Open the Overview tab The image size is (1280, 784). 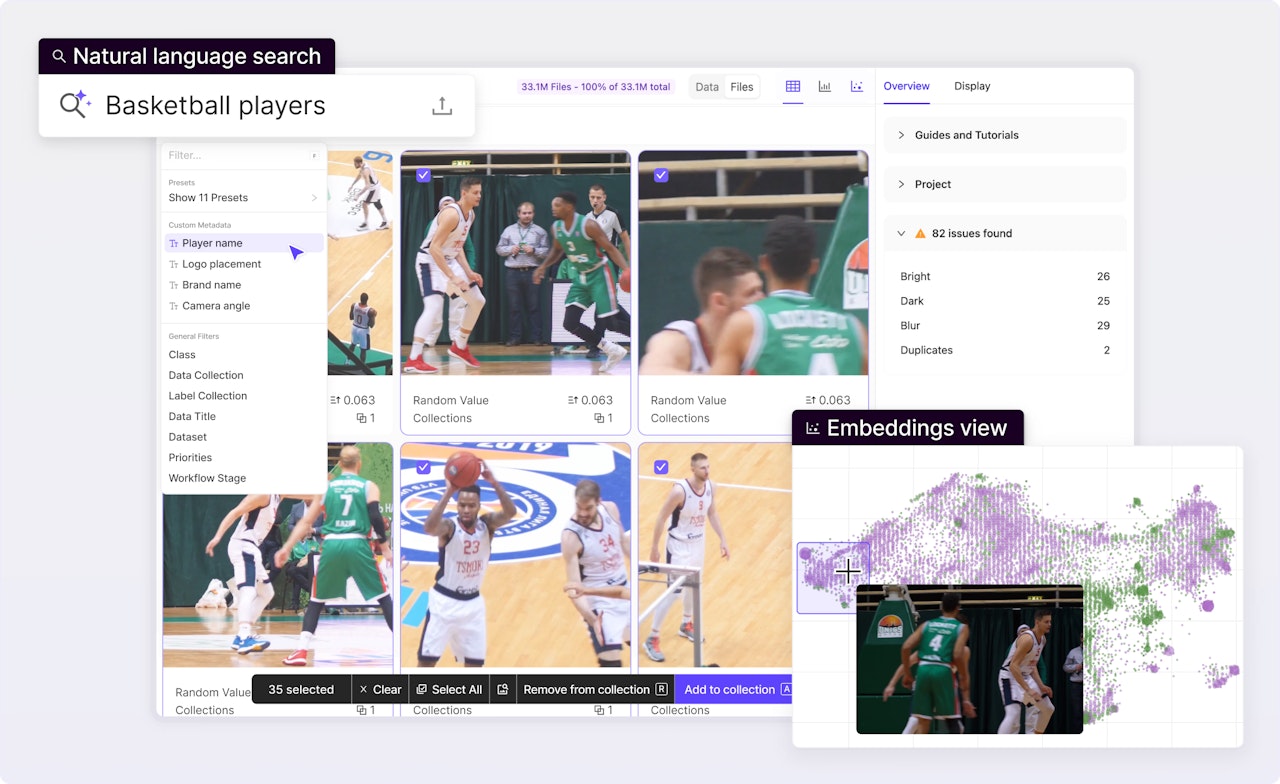tap(906, 86)
